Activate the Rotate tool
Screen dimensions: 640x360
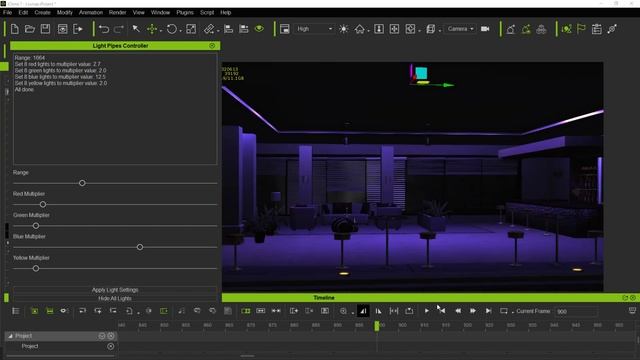[x=172, y=29]
